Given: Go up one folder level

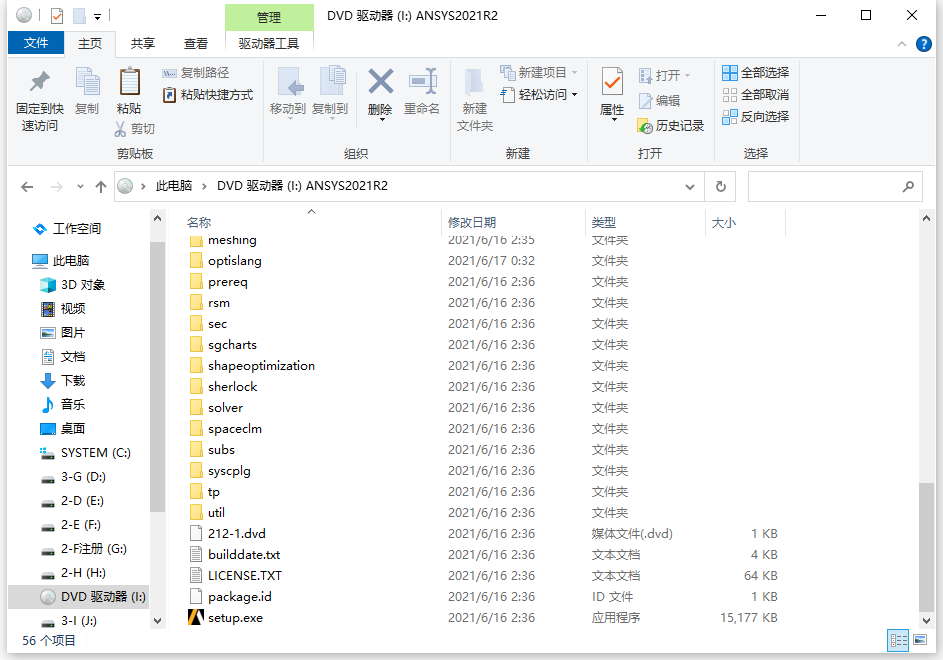Looking at the screenshot, I should point(101,187).
